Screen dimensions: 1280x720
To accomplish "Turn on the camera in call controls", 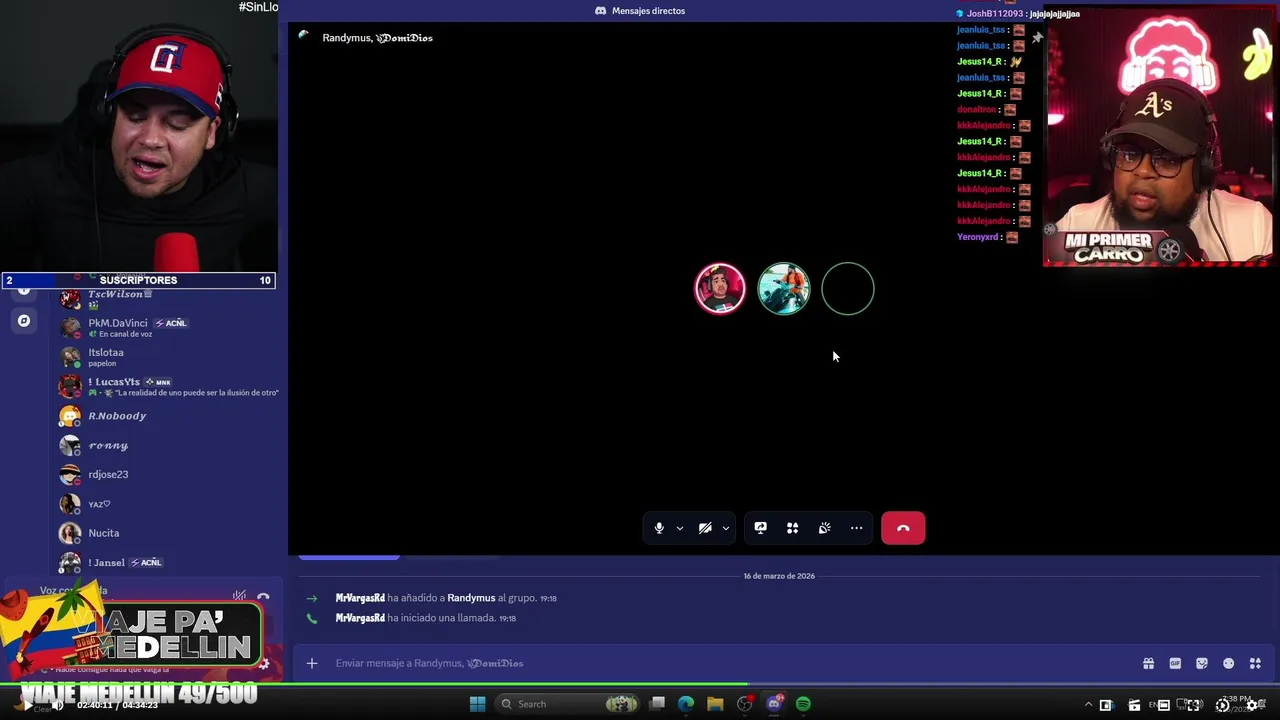I will (x=705, y=528).
